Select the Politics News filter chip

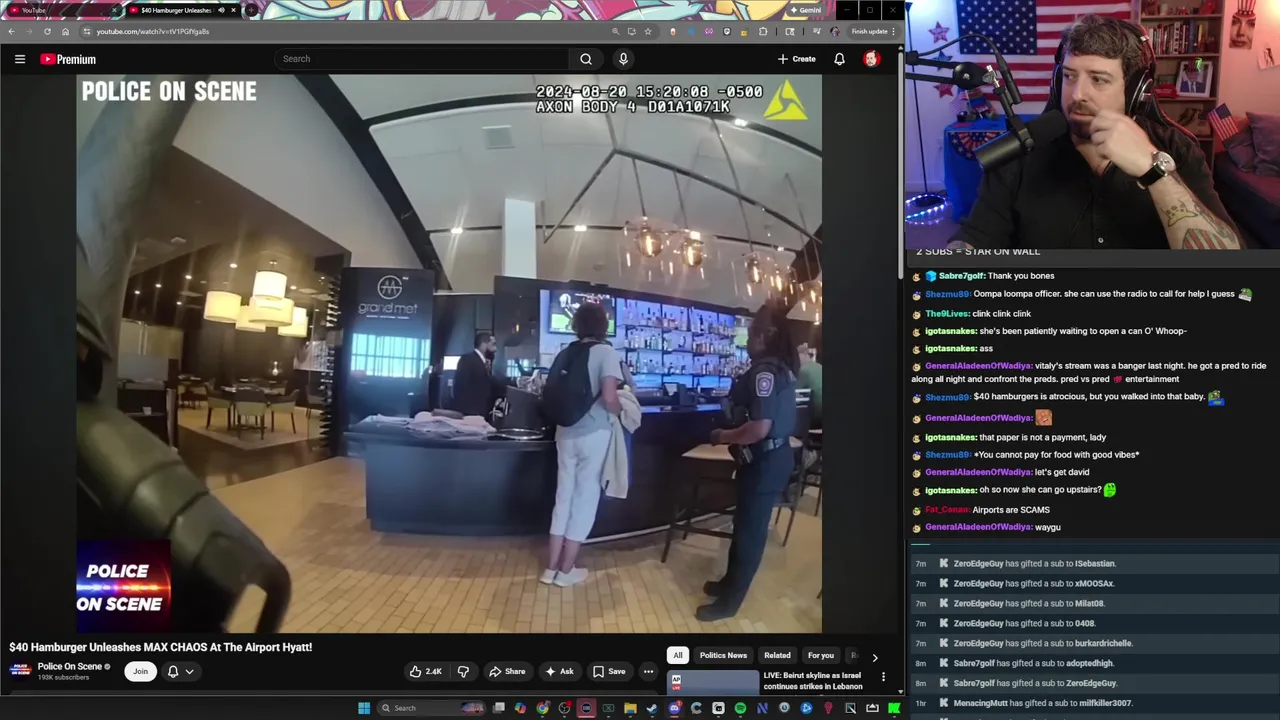click(723, 655)
